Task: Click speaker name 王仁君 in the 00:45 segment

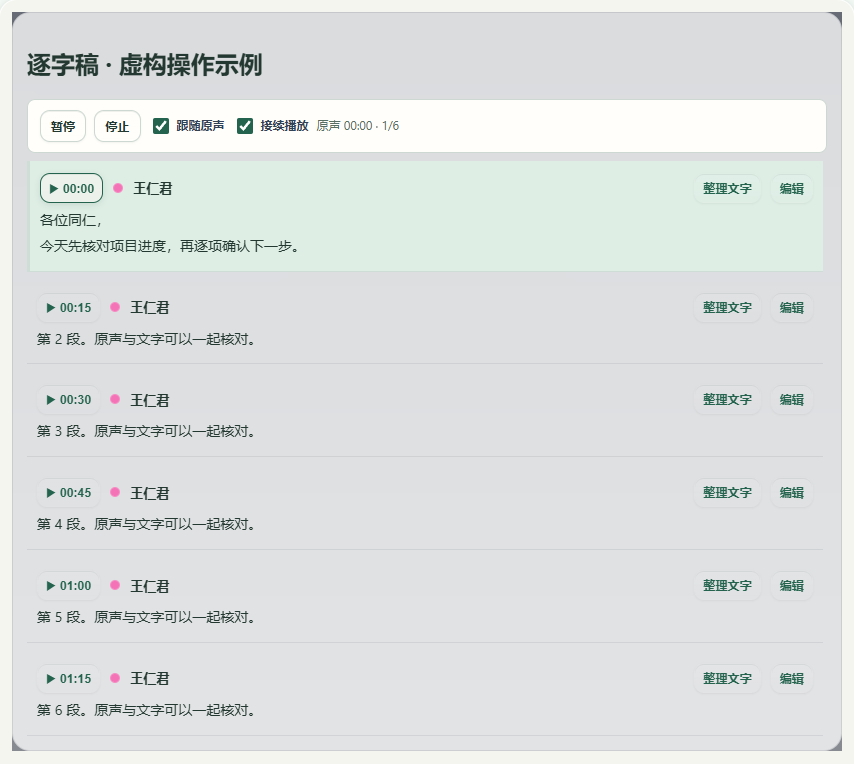Action: [150, 493]
